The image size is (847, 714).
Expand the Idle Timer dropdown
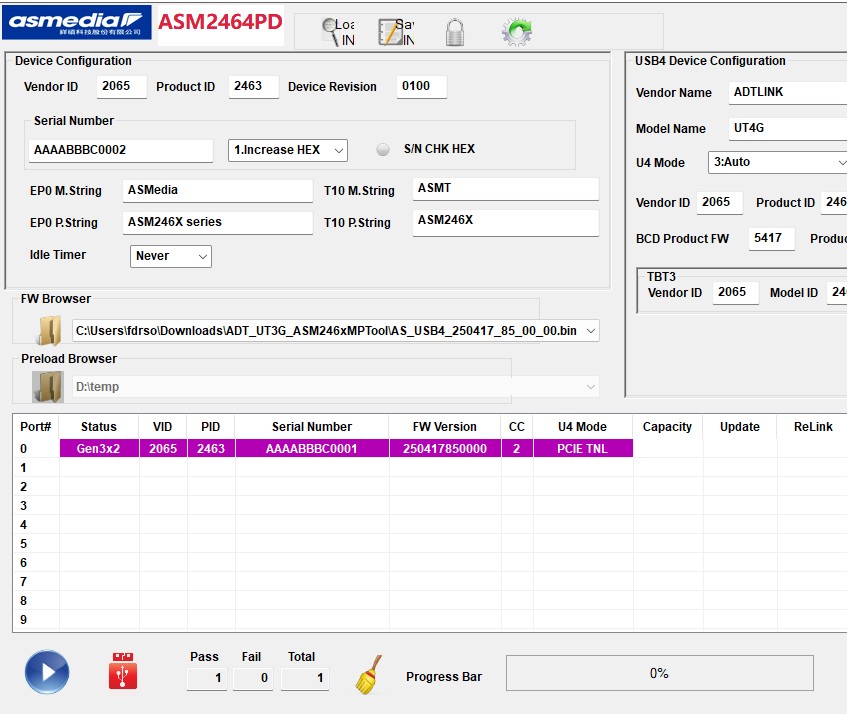click(171, 256)
